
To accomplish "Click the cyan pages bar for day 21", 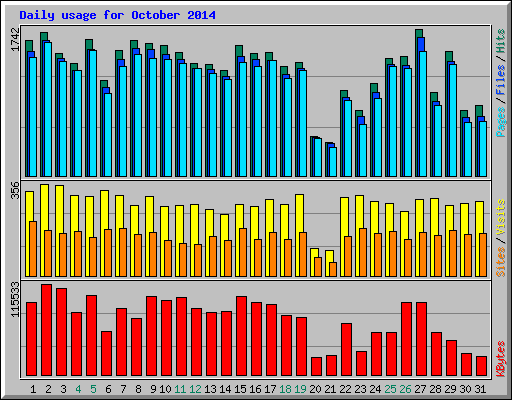I will (333, 162).
